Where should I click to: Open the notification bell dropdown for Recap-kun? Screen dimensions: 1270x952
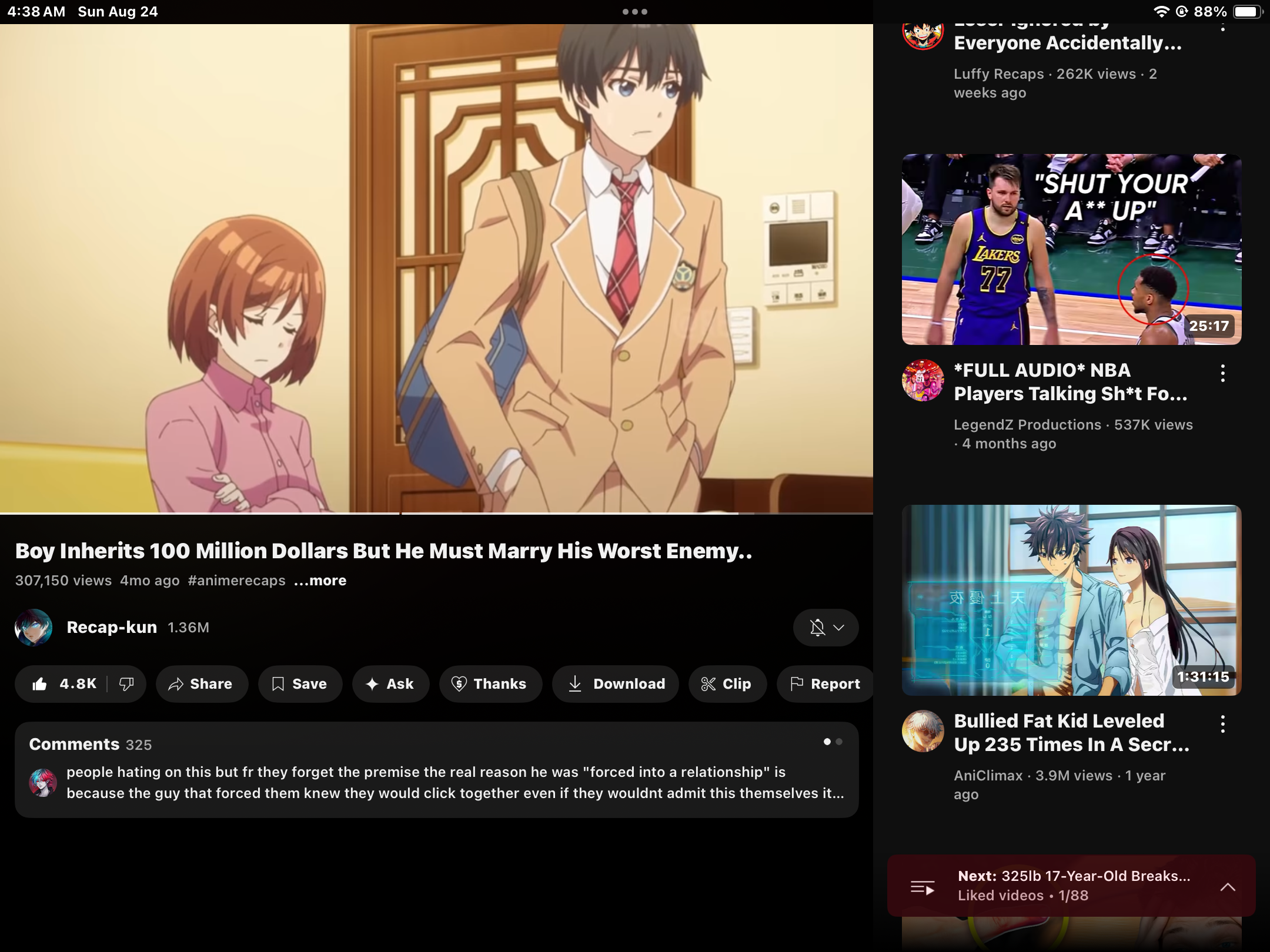pyautogui.click(x=826, y=628)
